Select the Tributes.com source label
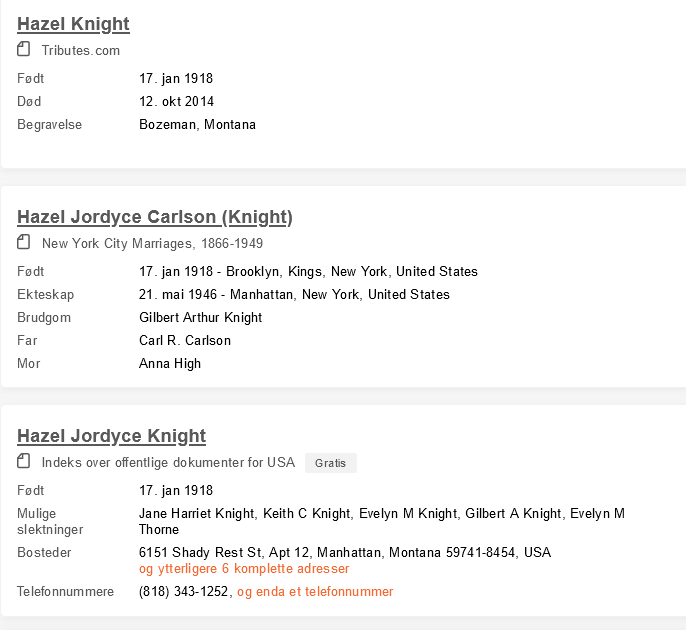This screenshot has width=686, height=630. [81, 50]
